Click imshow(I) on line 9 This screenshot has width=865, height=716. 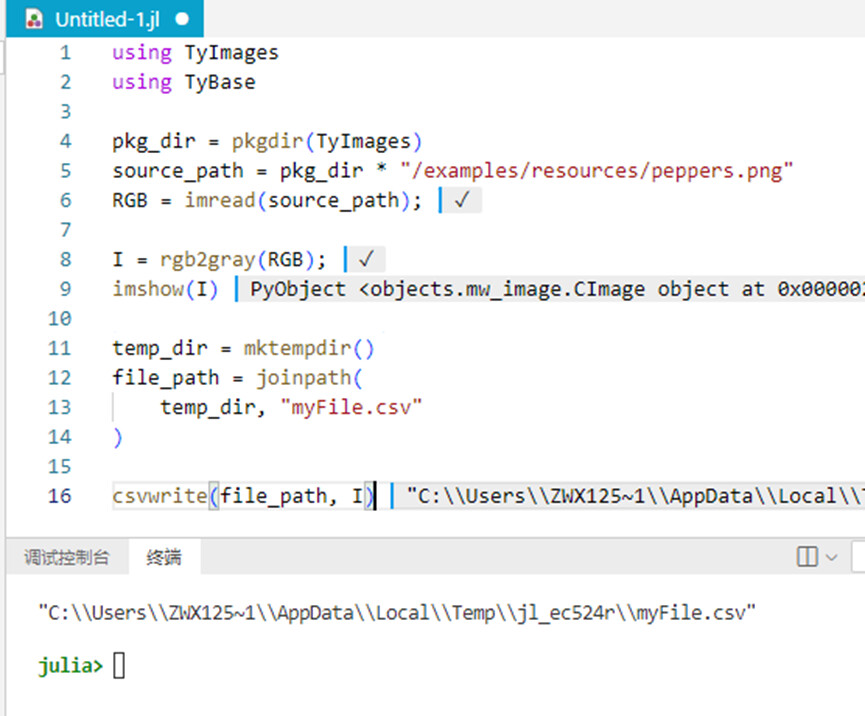[x=165, y=289]
